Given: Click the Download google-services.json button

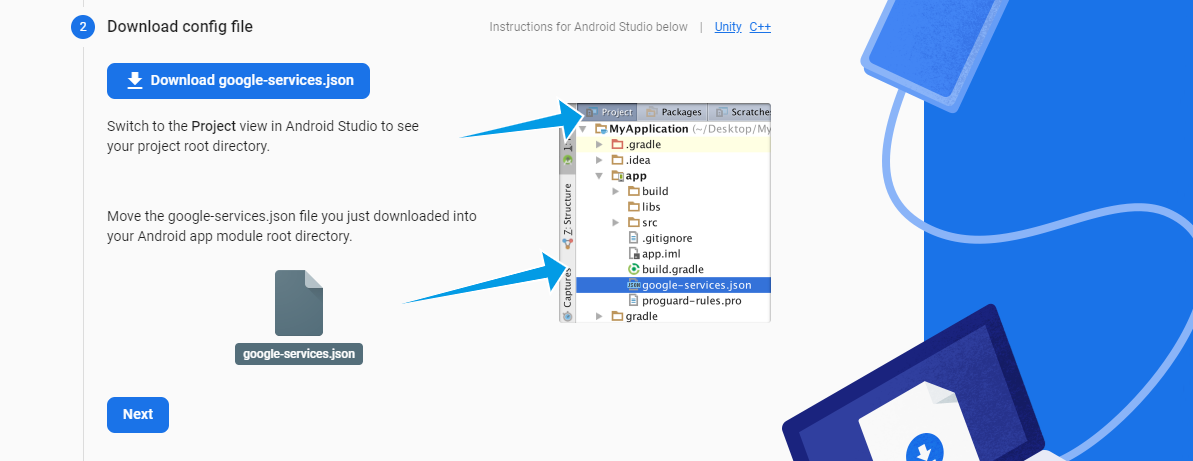Looking at the screenshot, I should [238, 81].
